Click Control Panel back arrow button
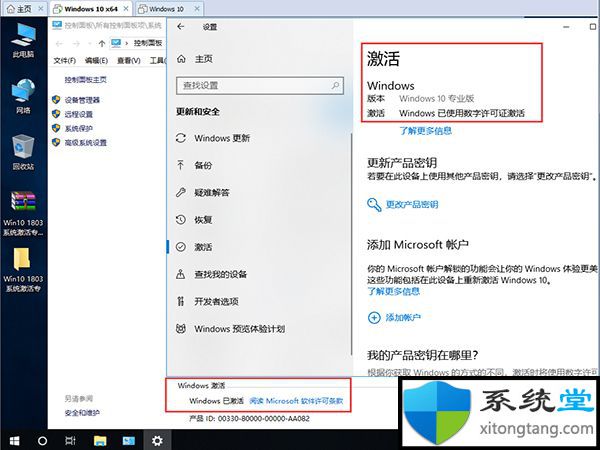Viewport: 600px width, 450px height. [59, 43]
